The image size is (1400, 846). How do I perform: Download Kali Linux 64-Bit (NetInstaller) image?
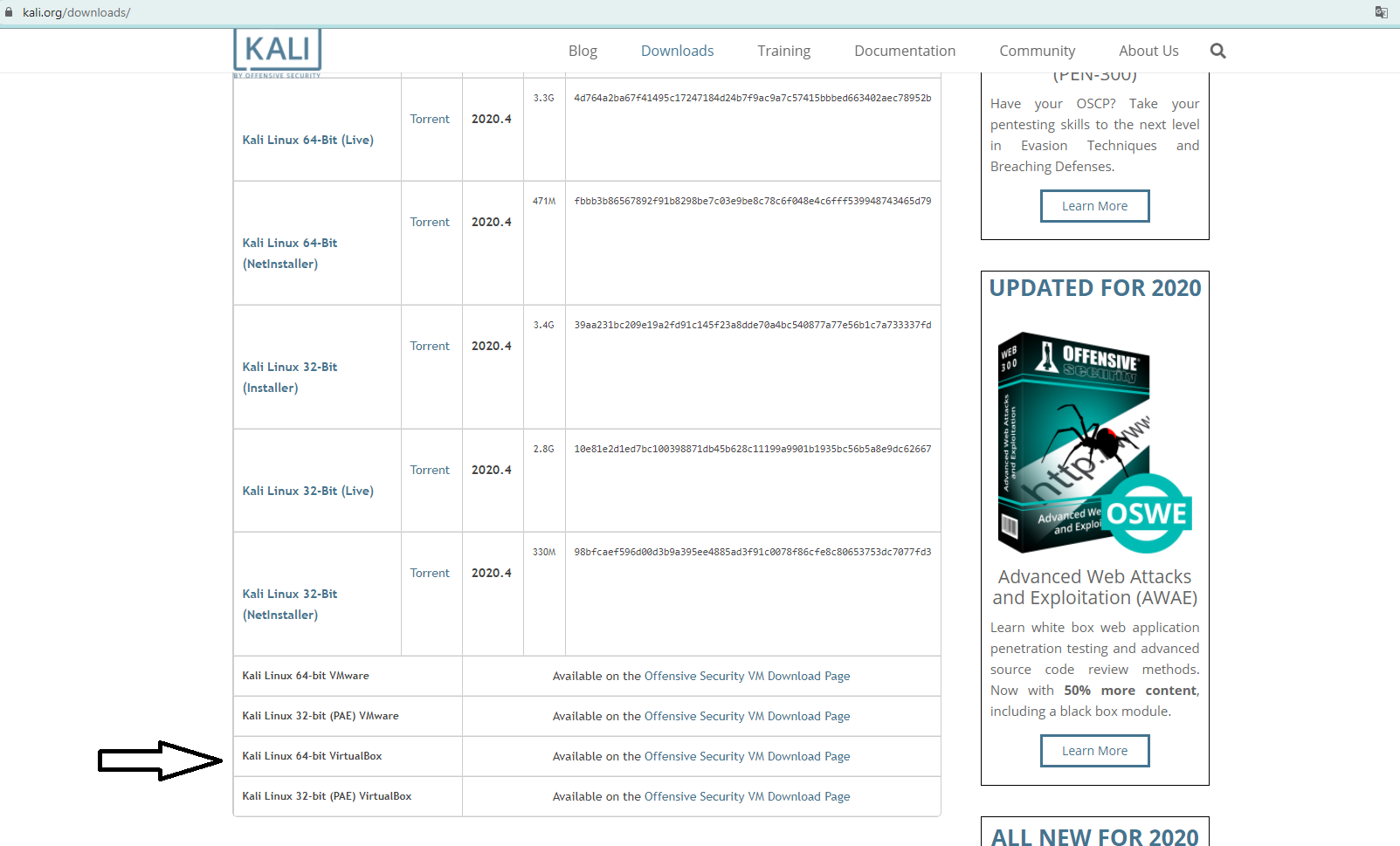click(290, 253)
